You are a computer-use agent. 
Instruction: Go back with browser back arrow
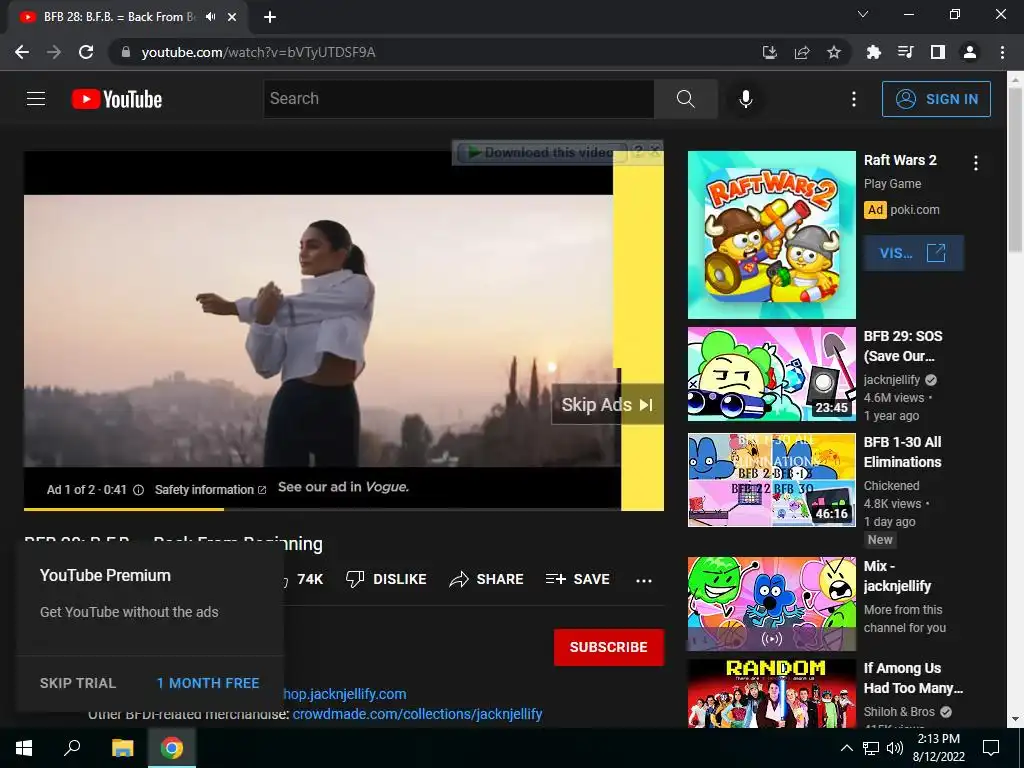tap(22, 52)
